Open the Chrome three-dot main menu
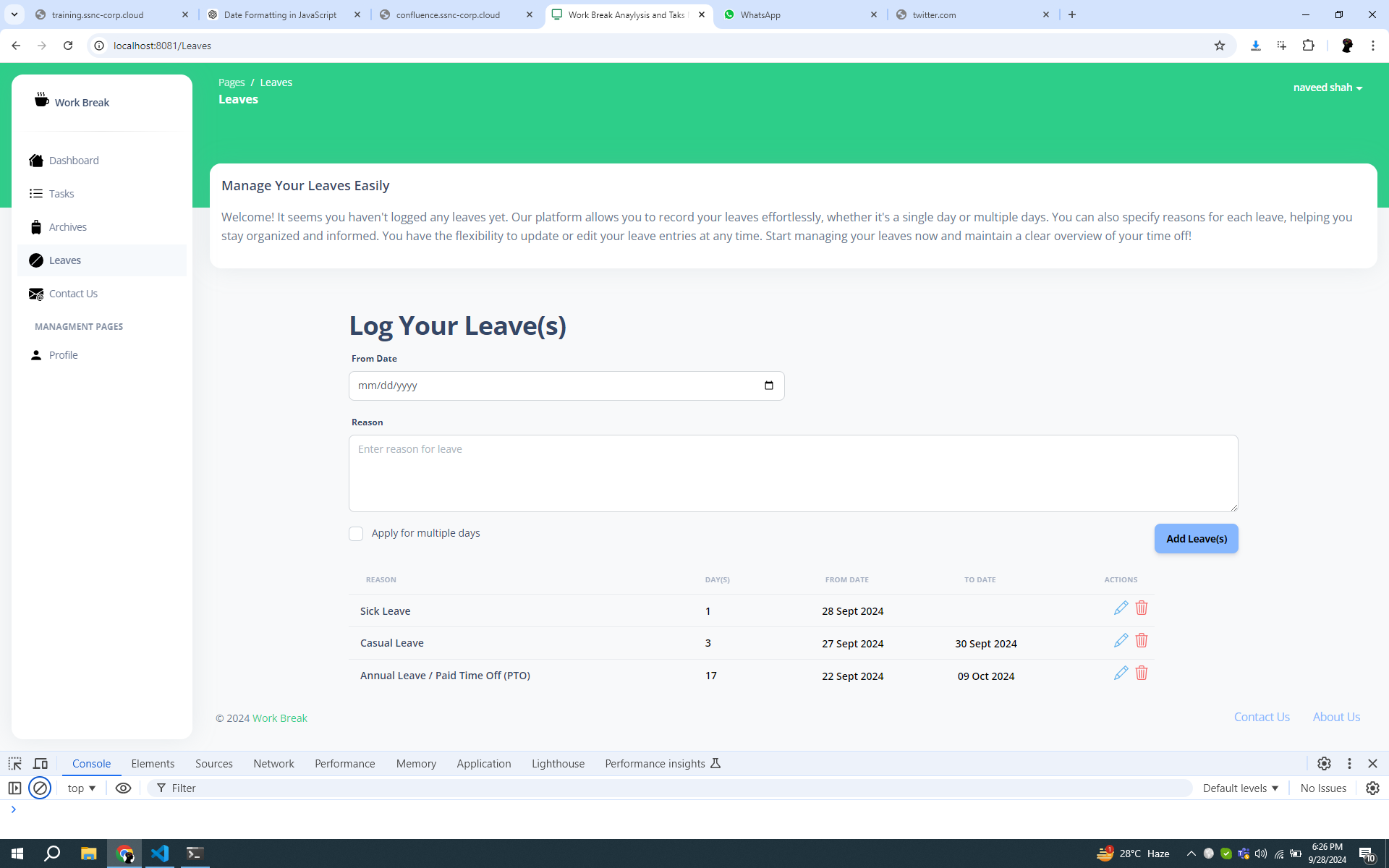 coord(1372,46)
